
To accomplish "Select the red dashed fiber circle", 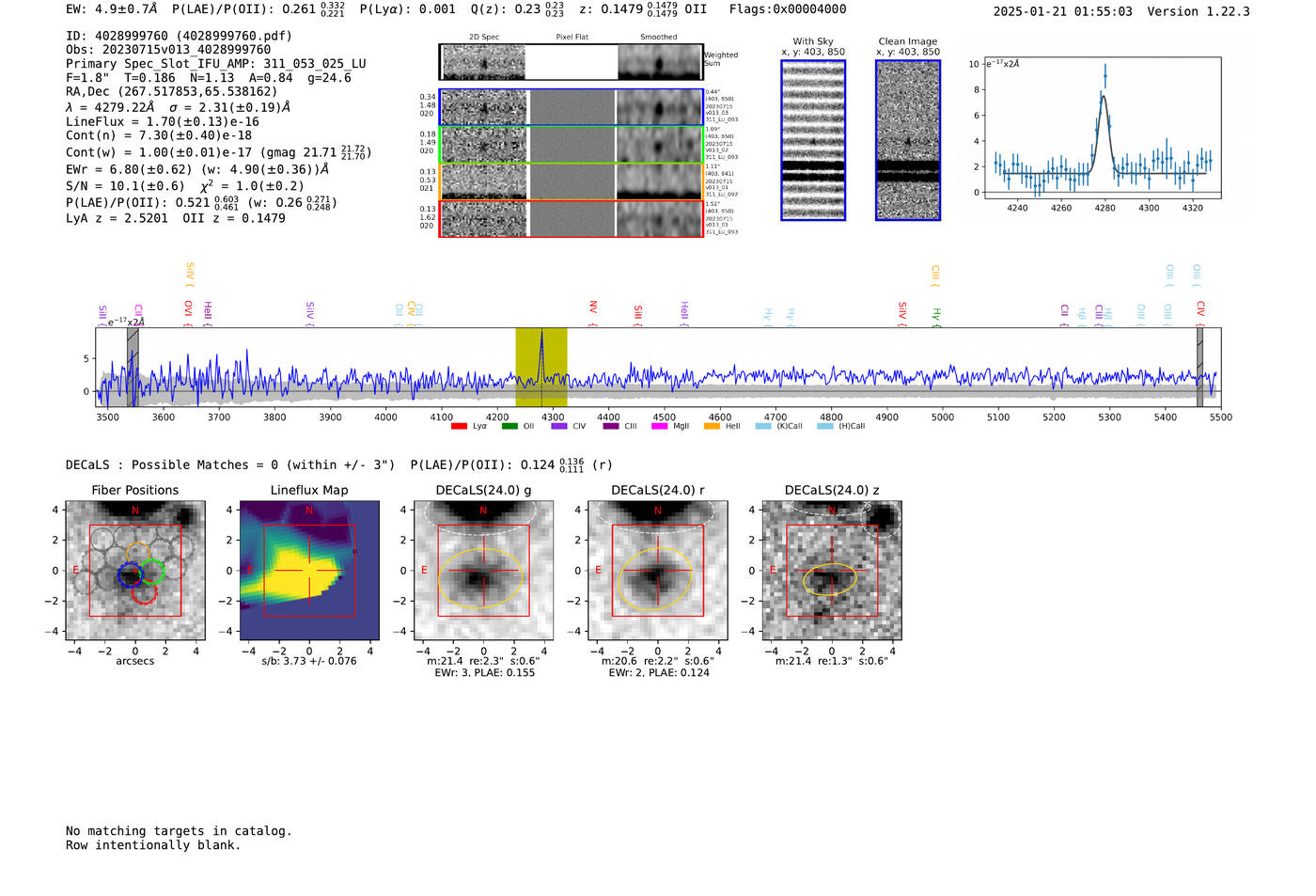I will coord(144,591).
